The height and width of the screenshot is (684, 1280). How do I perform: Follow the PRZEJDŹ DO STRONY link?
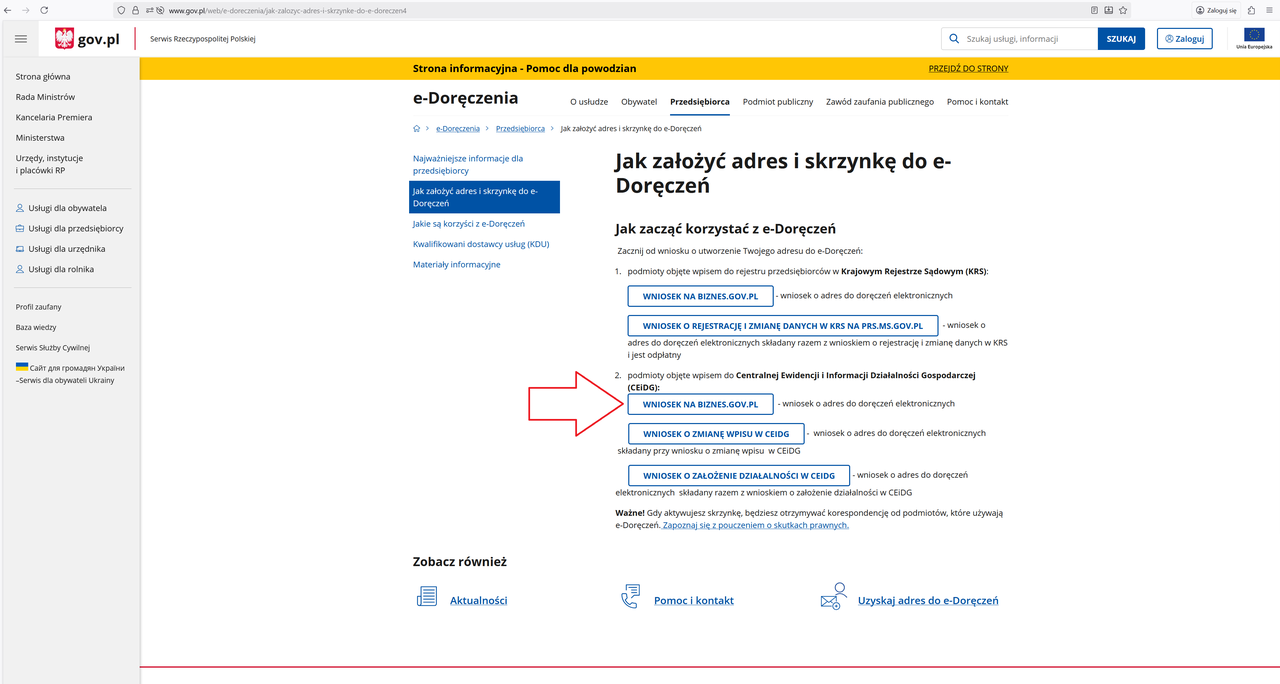click(968, 69)
